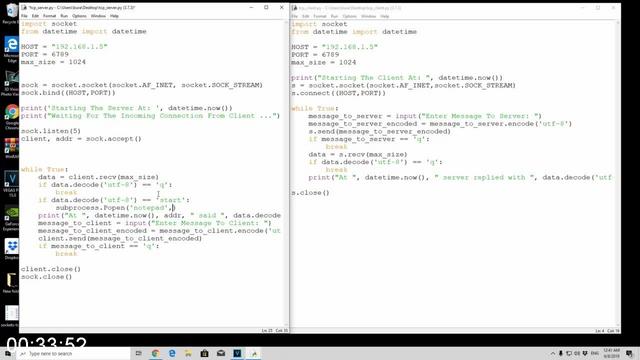Click the PORT = 6789 line in client
The width and height of the screenshot is (640, 360).
pos(315,55)
